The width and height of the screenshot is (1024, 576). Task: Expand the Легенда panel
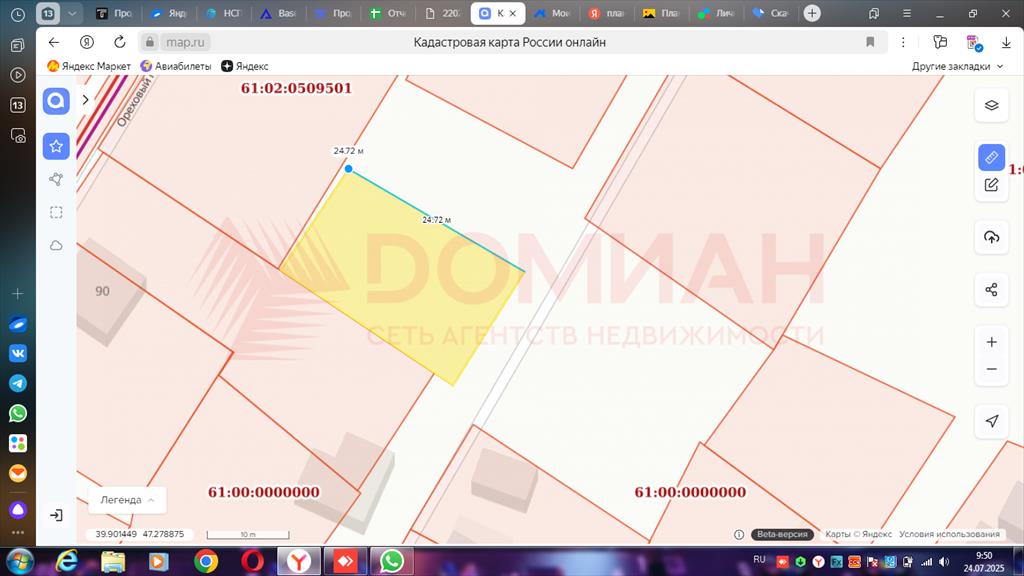coord(127,500)
